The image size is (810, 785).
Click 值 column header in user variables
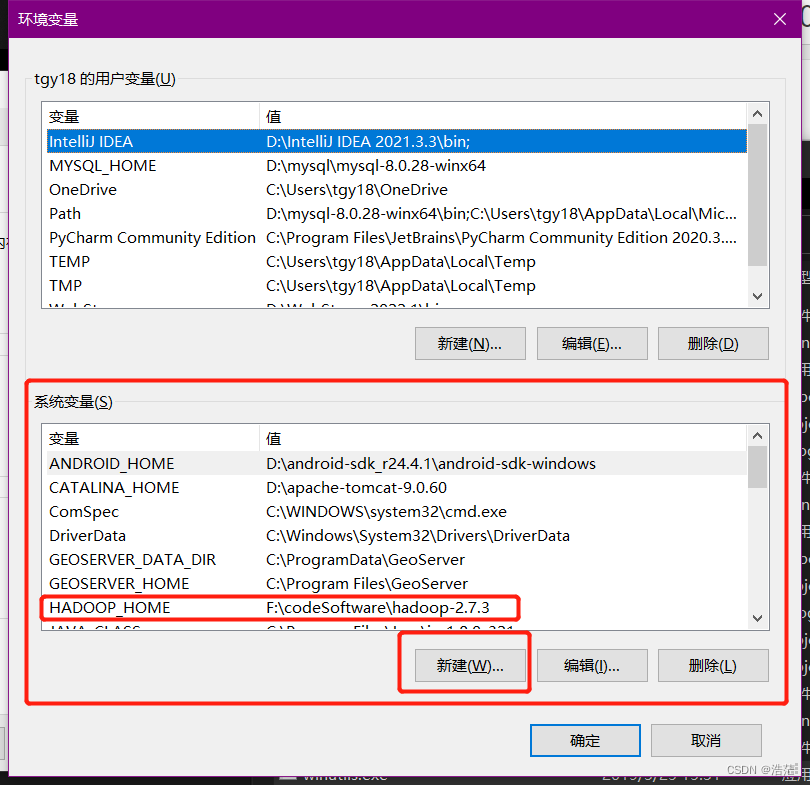tap(503, 117)
